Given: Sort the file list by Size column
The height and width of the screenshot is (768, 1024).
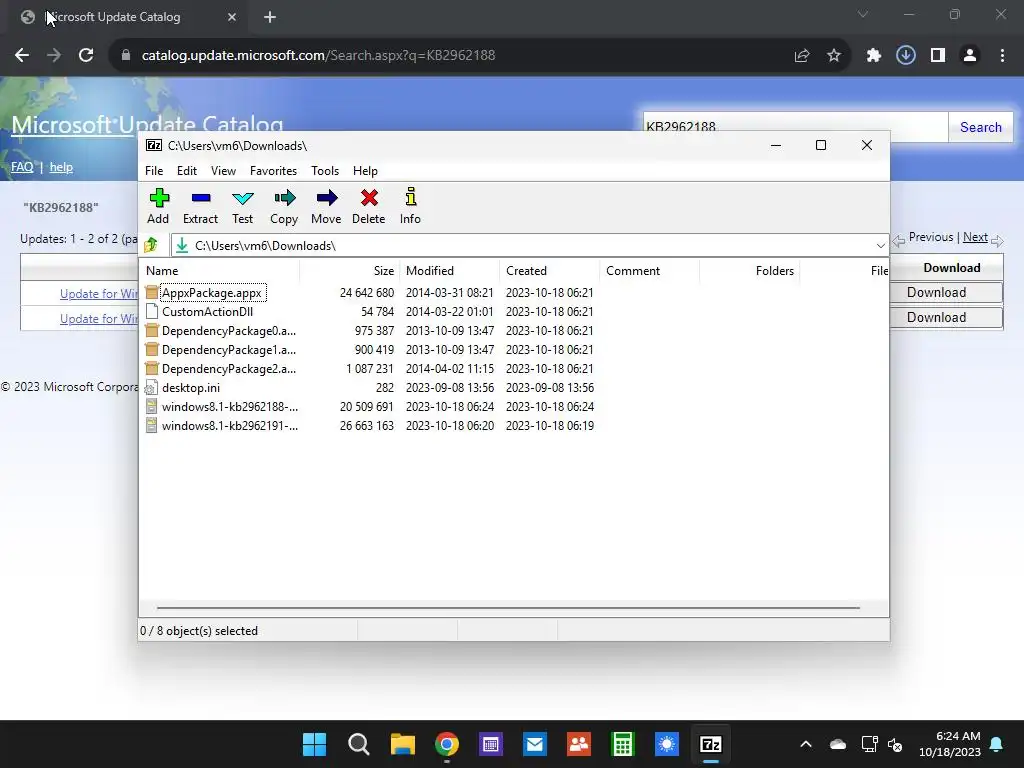Looking at the screenshot, I should pos(349,270).
